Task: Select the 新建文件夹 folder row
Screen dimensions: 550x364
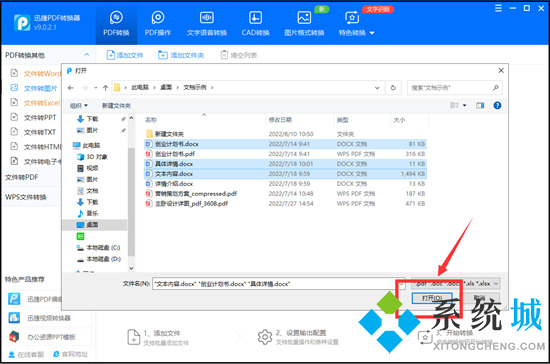Action: [285, 134]
